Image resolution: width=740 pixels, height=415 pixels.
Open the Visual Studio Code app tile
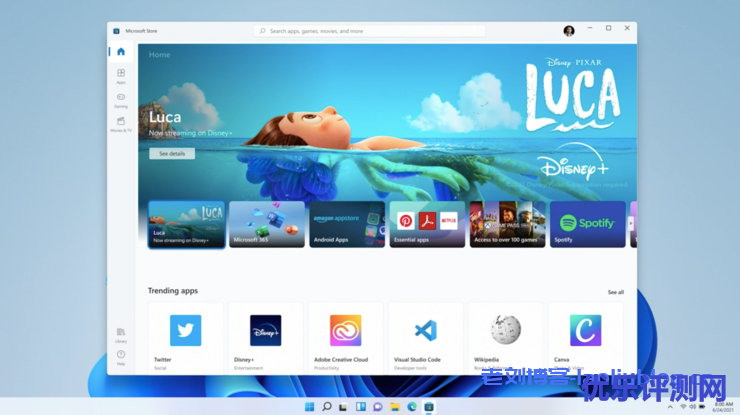pos(425,336)
